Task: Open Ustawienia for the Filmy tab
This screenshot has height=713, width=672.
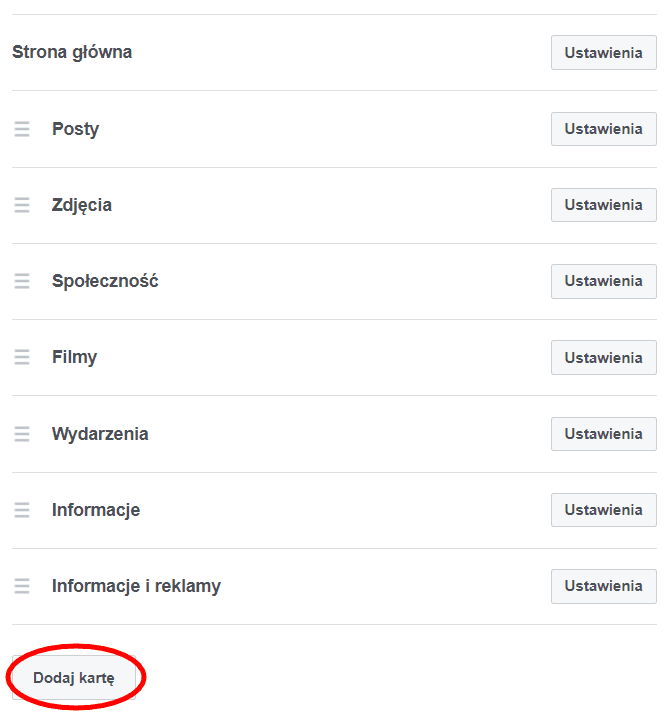Action: pyautogui.click(x=603, y=357)
